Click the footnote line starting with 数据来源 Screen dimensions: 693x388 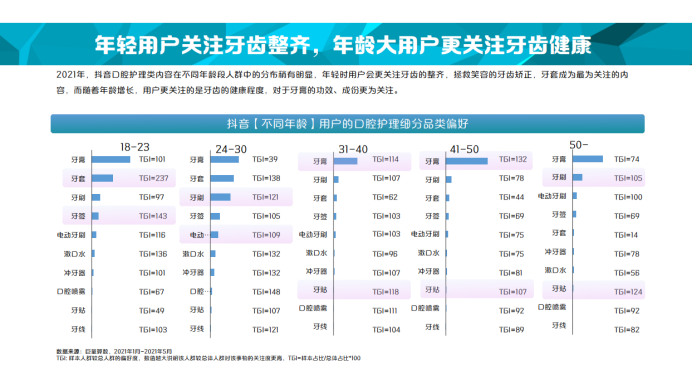114,352
